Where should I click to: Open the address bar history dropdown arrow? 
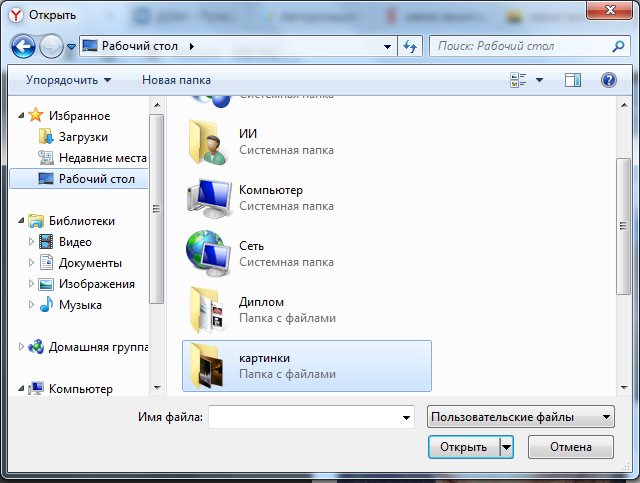pyautogui.click(x=387, y=47)
